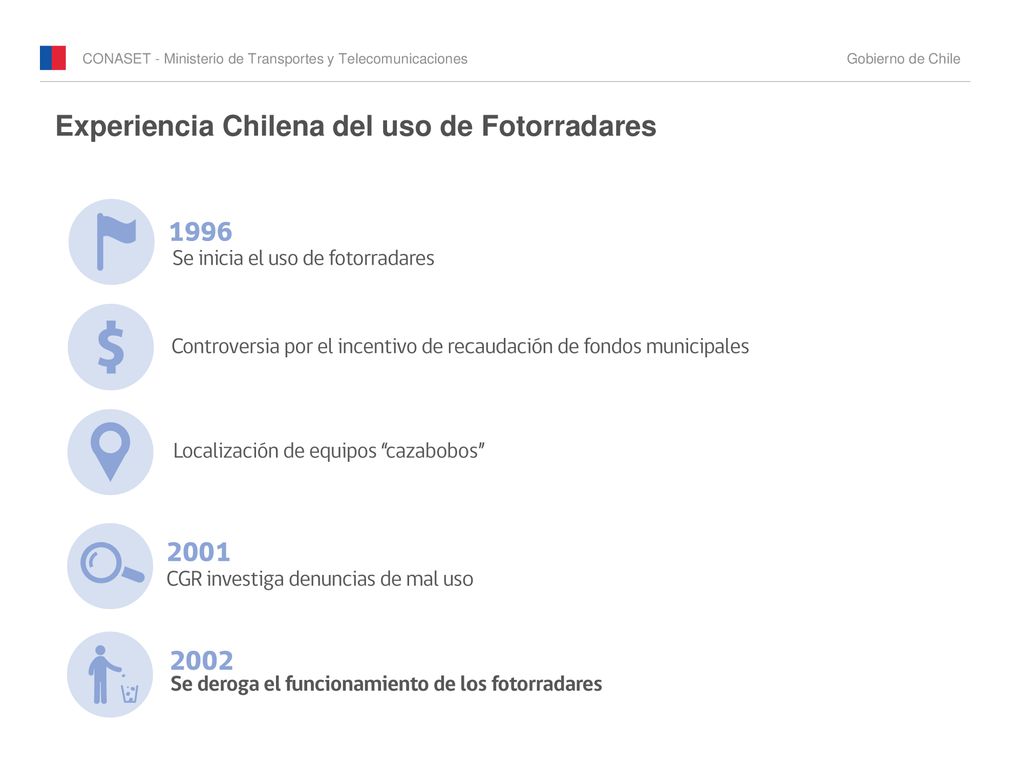The width and height of the screenshot is (1024, 768).
Task: Click the map location pin icon
Action: point(110,452)
